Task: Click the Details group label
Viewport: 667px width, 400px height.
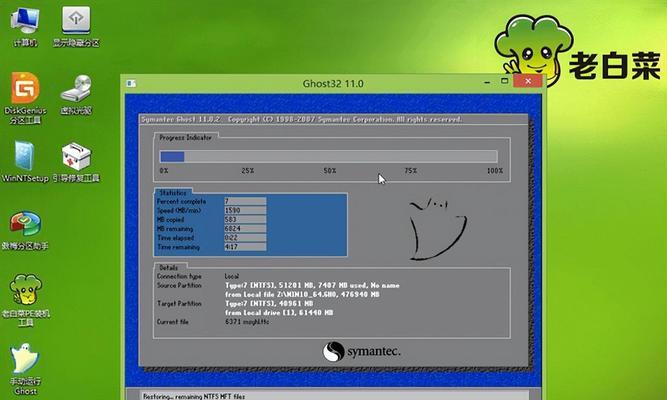Action: pos(168,268)
